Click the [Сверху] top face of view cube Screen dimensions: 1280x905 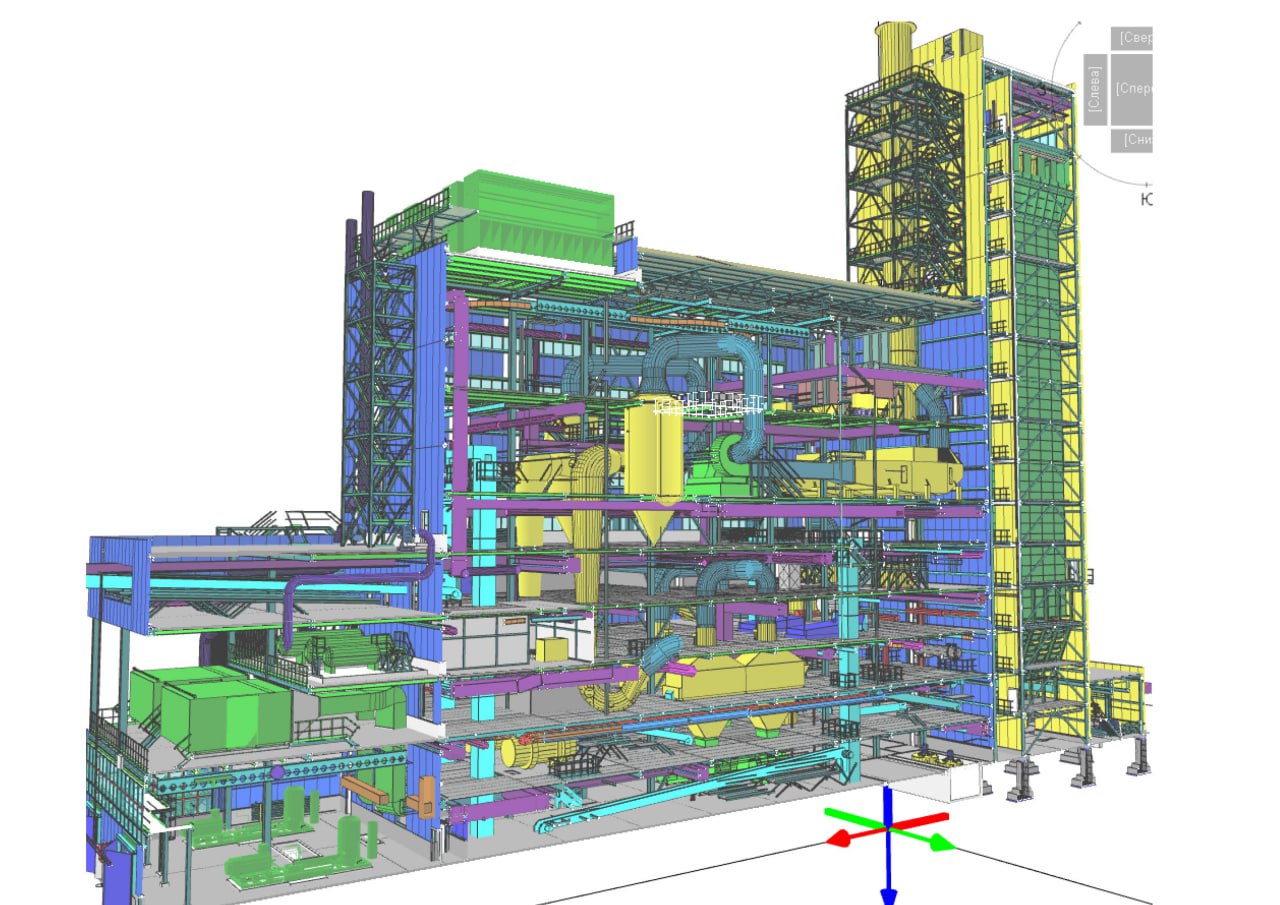tap(1132, 38)
